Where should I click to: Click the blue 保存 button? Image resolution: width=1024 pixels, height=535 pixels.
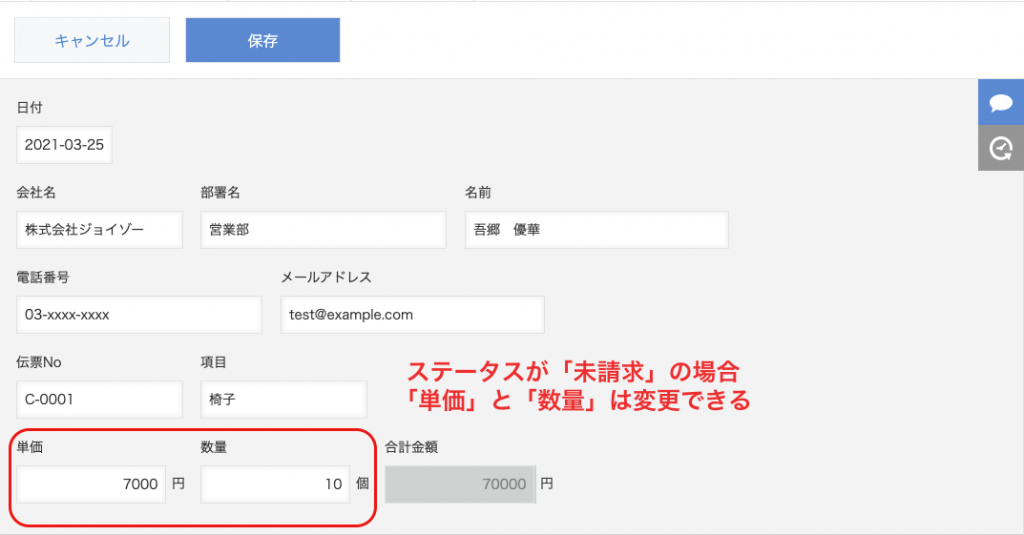click(263, 41)
